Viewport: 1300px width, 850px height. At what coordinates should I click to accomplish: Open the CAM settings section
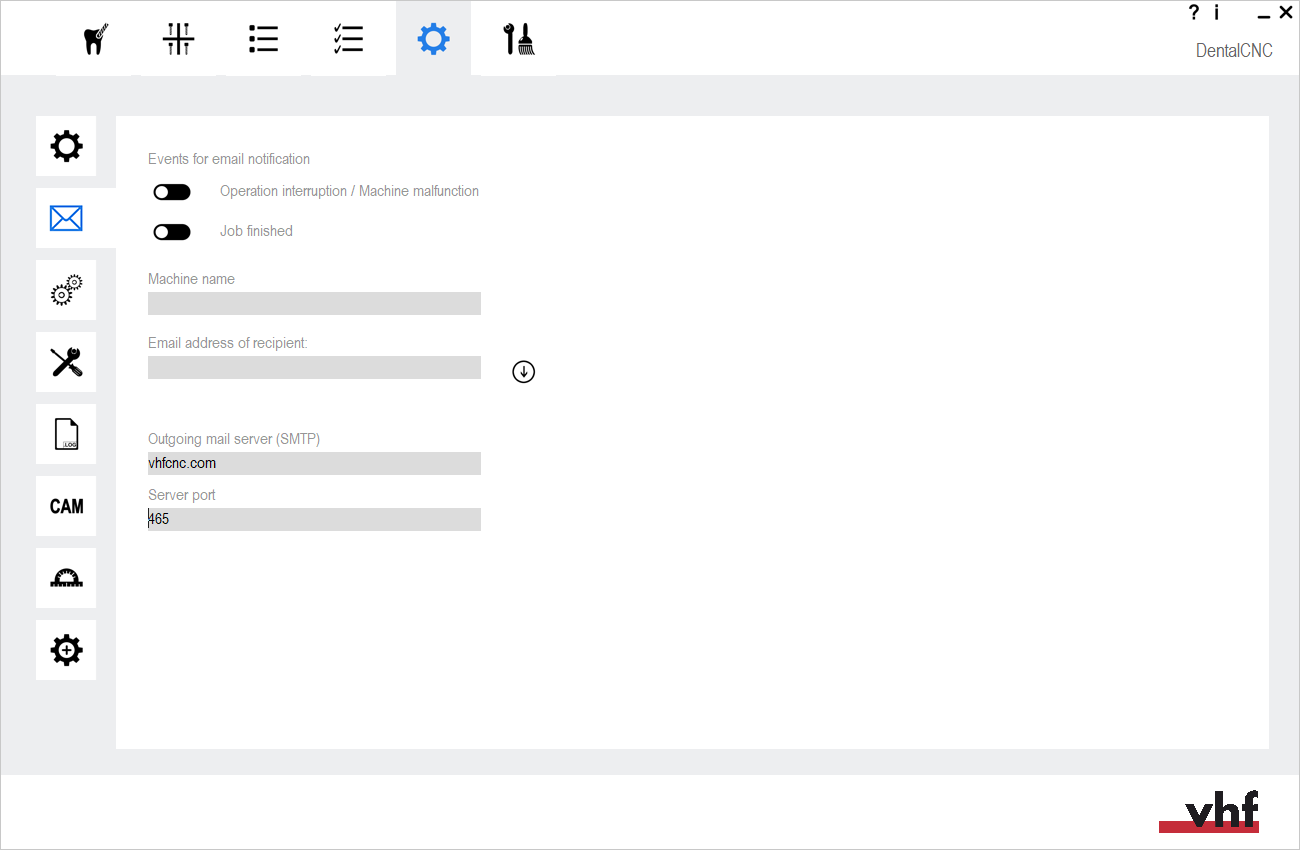click(66, 506)
